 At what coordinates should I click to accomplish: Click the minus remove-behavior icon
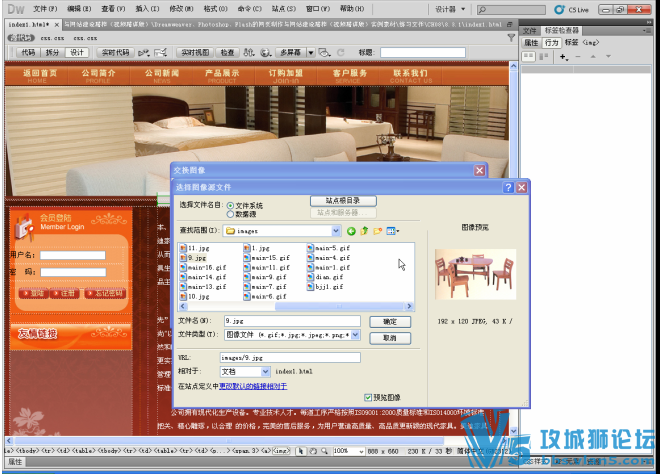[578, 56]
